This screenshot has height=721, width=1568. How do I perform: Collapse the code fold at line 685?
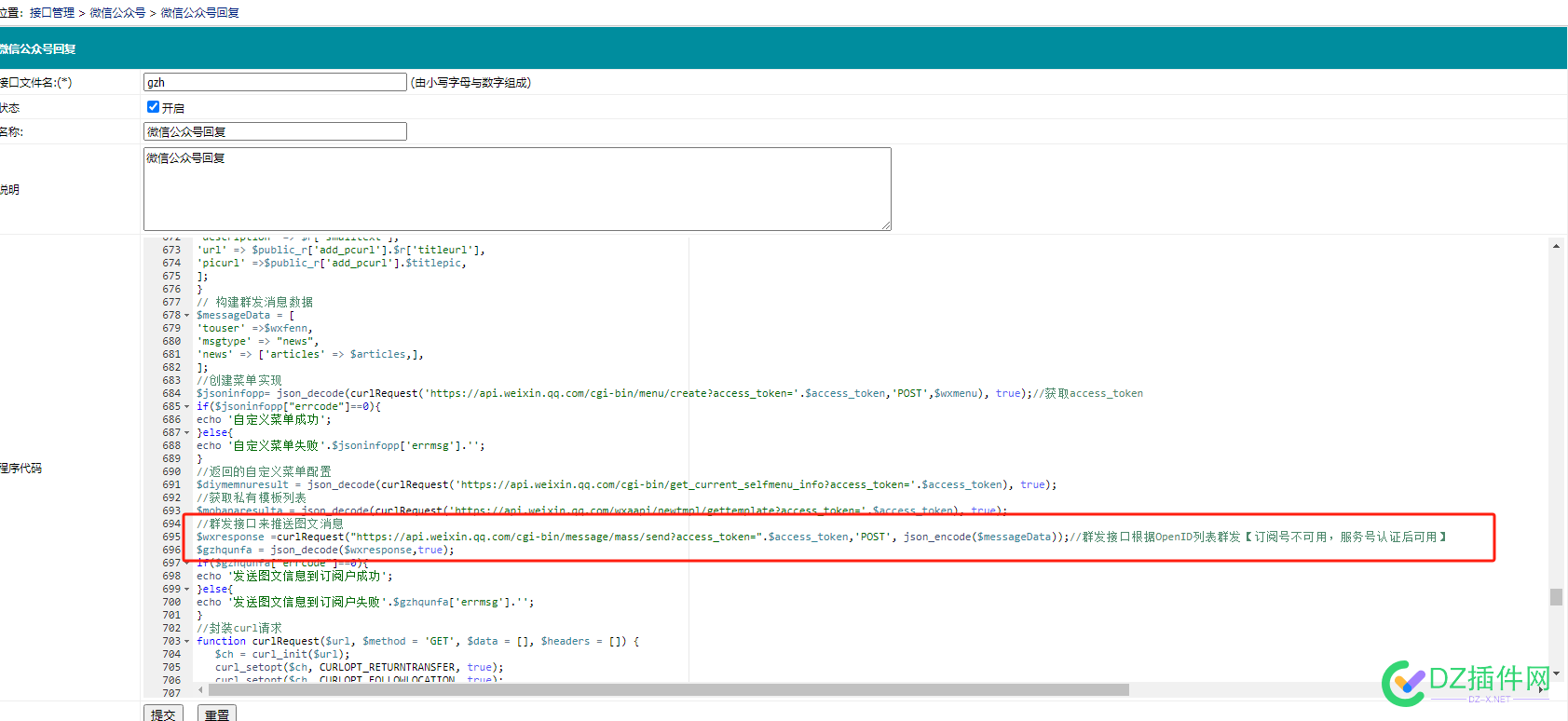[x=186, y=407]
